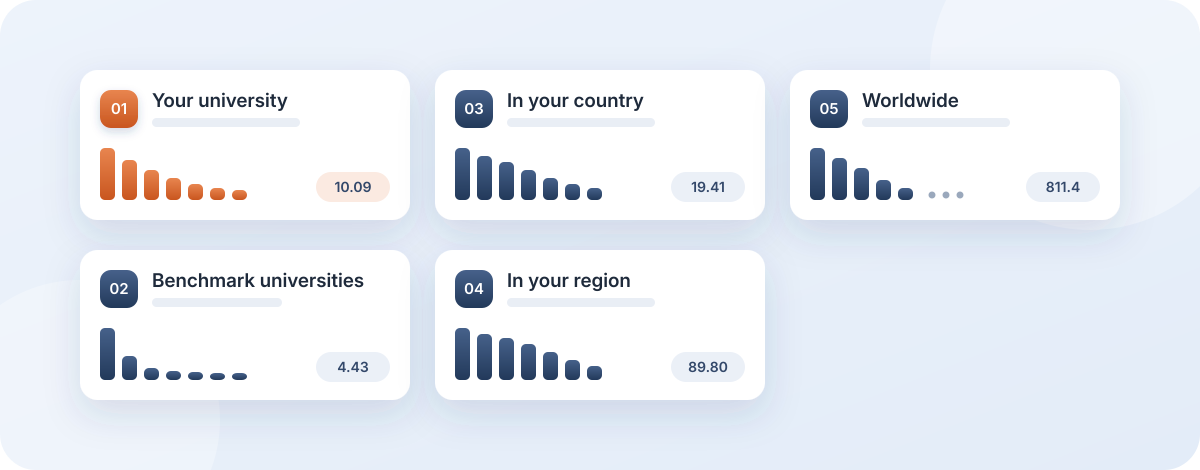Click the three dots in Worldwide chart
This screenshot has height=470, width=1200.
click(945, 195)
